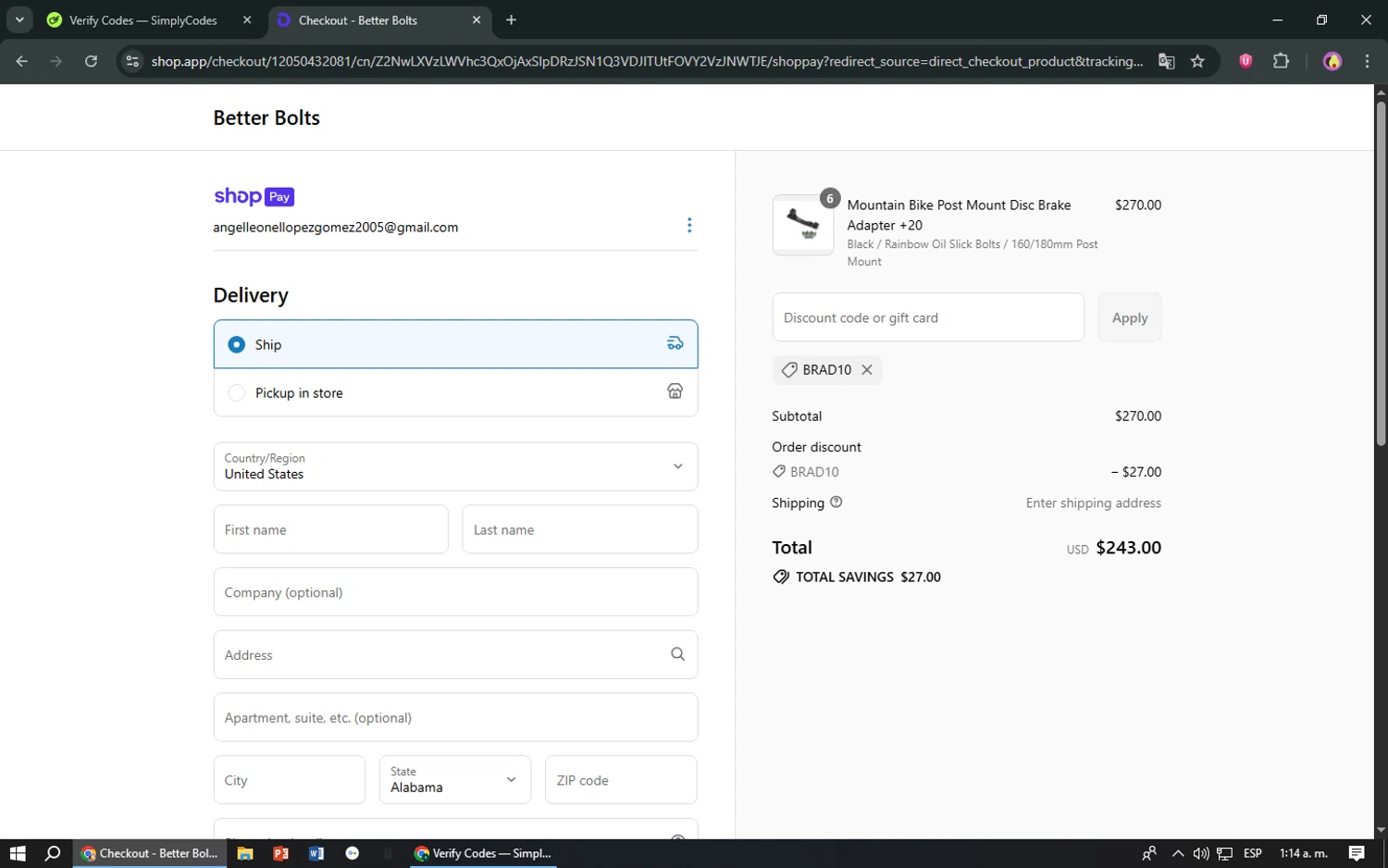
Task: Click the City field
Action: [290, 780]
